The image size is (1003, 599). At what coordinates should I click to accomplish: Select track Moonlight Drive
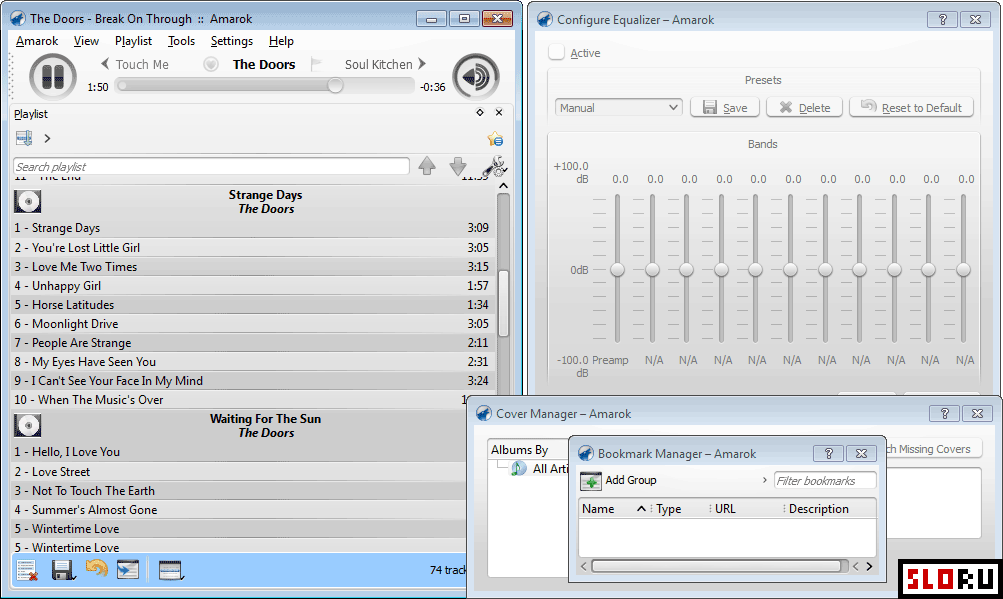point(252,324)
